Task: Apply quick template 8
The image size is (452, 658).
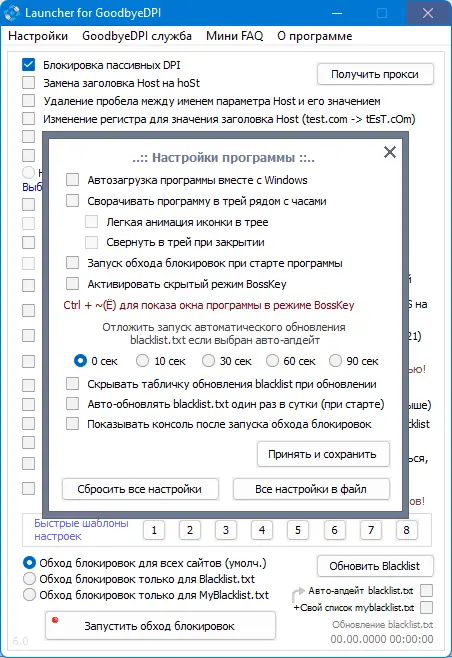Action: click(x=407, y=530)
